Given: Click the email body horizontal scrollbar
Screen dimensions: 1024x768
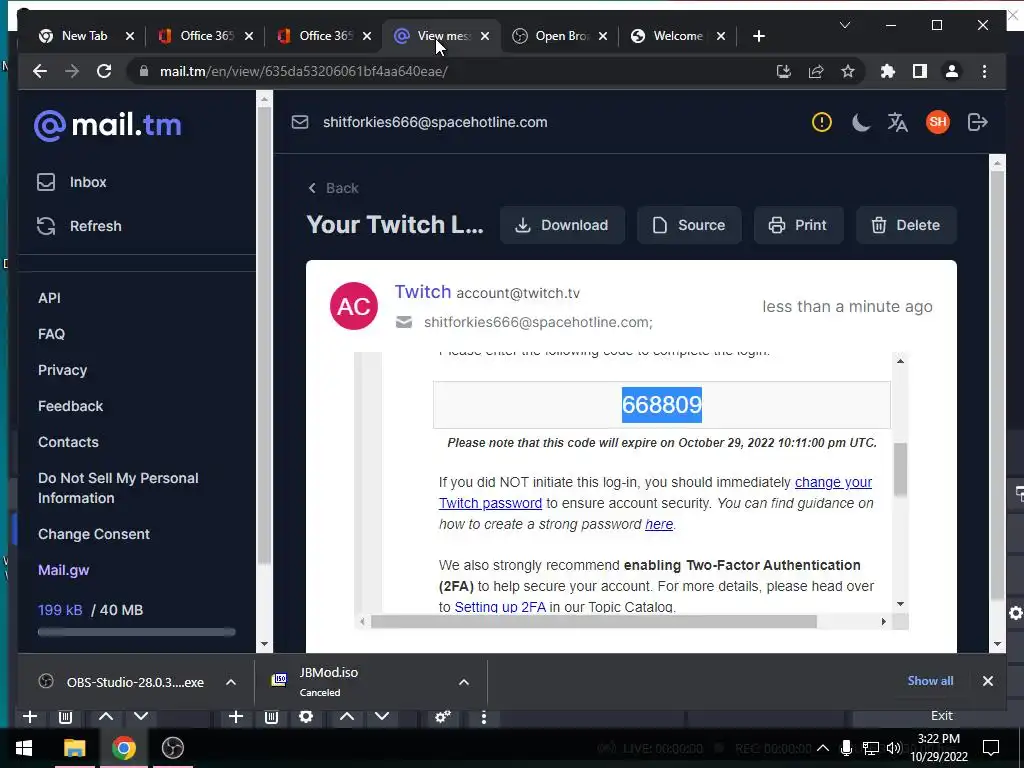Looking at the screenshot, I should 594,622.
